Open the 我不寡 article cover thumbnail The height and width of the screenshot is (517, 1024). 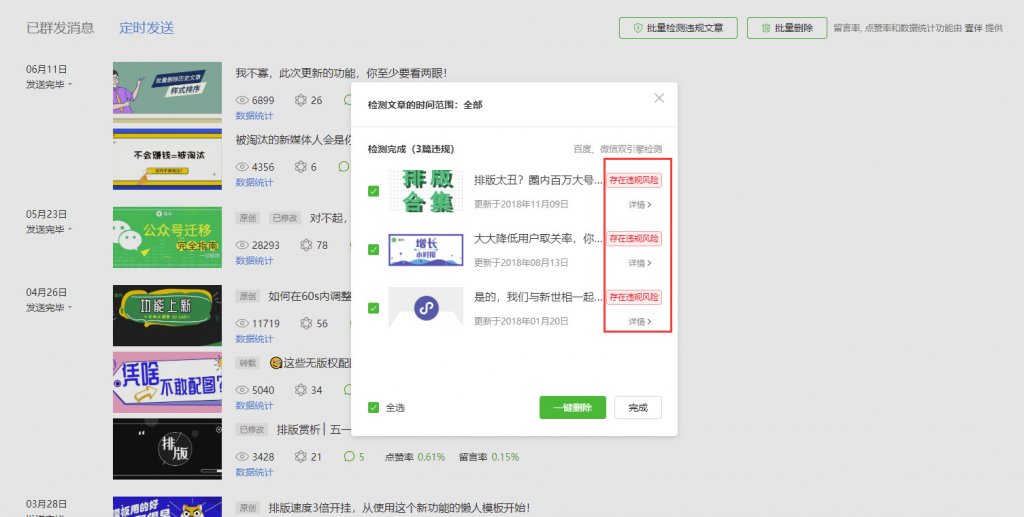[x=167, y=92]
